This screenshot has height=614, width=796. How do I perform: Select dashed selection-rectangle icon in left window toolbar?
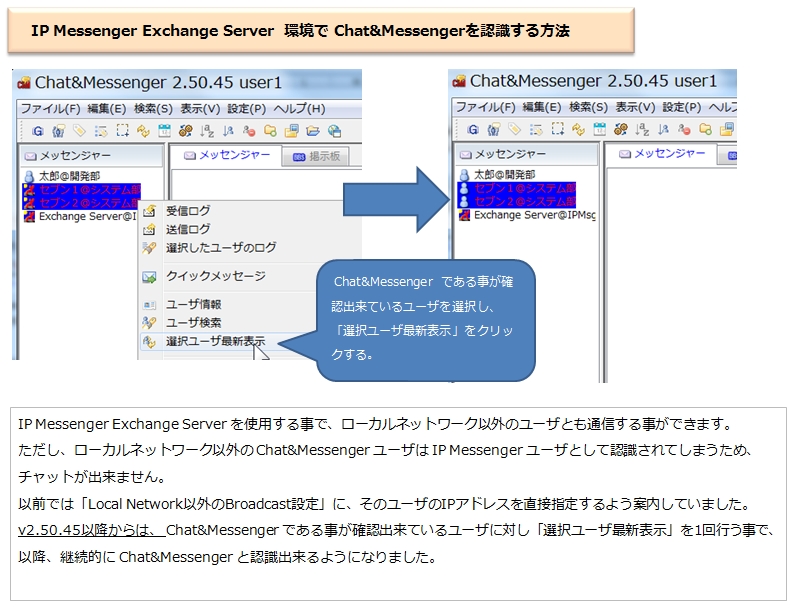pyautogui.click(x=122, y=131)
